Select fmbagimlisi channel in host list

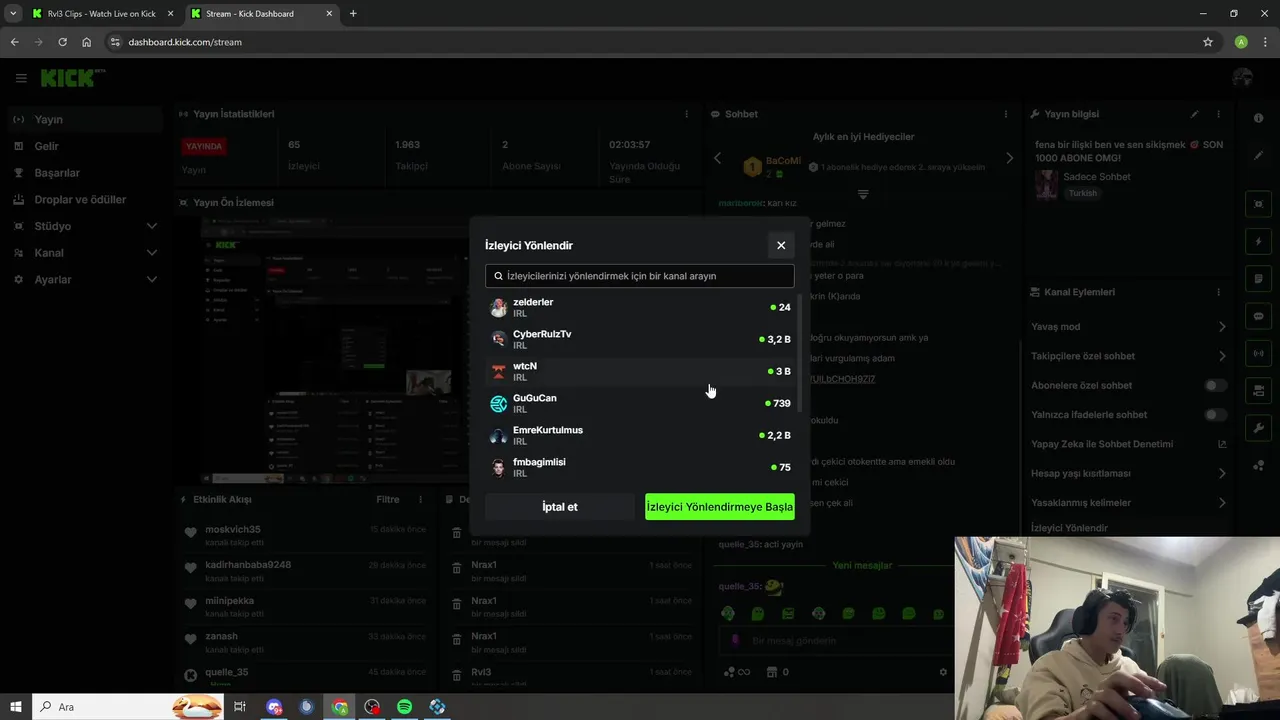pyautogui.click(x=640, y=467)
